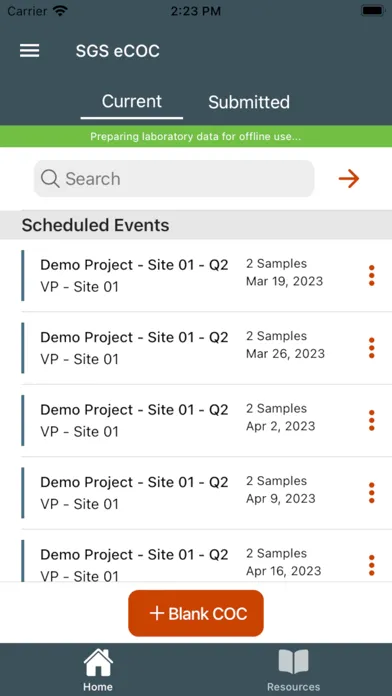Screen dimensions: 392x696
Task: Go to Home via house icon
Action: tap(98, 662)
